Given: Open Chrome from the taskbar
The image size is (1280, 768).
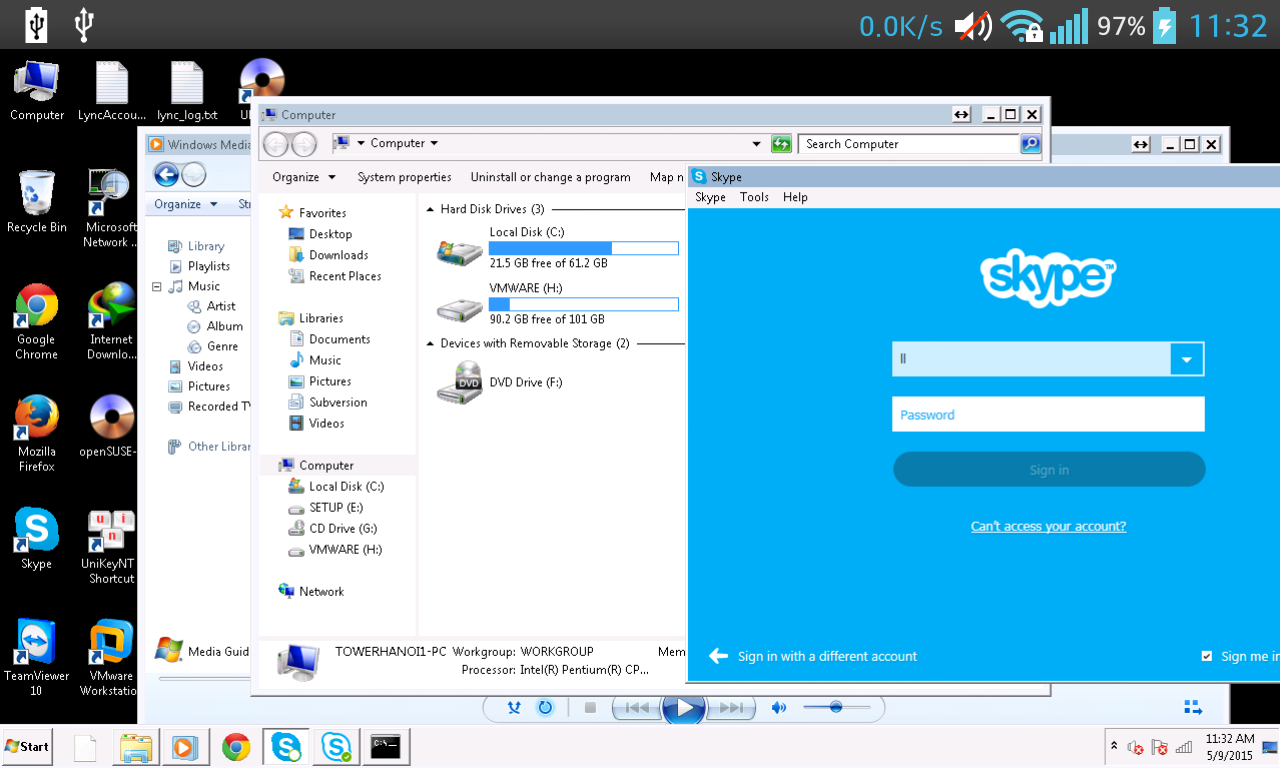Looking at the screenshot, I should (236, 747).
